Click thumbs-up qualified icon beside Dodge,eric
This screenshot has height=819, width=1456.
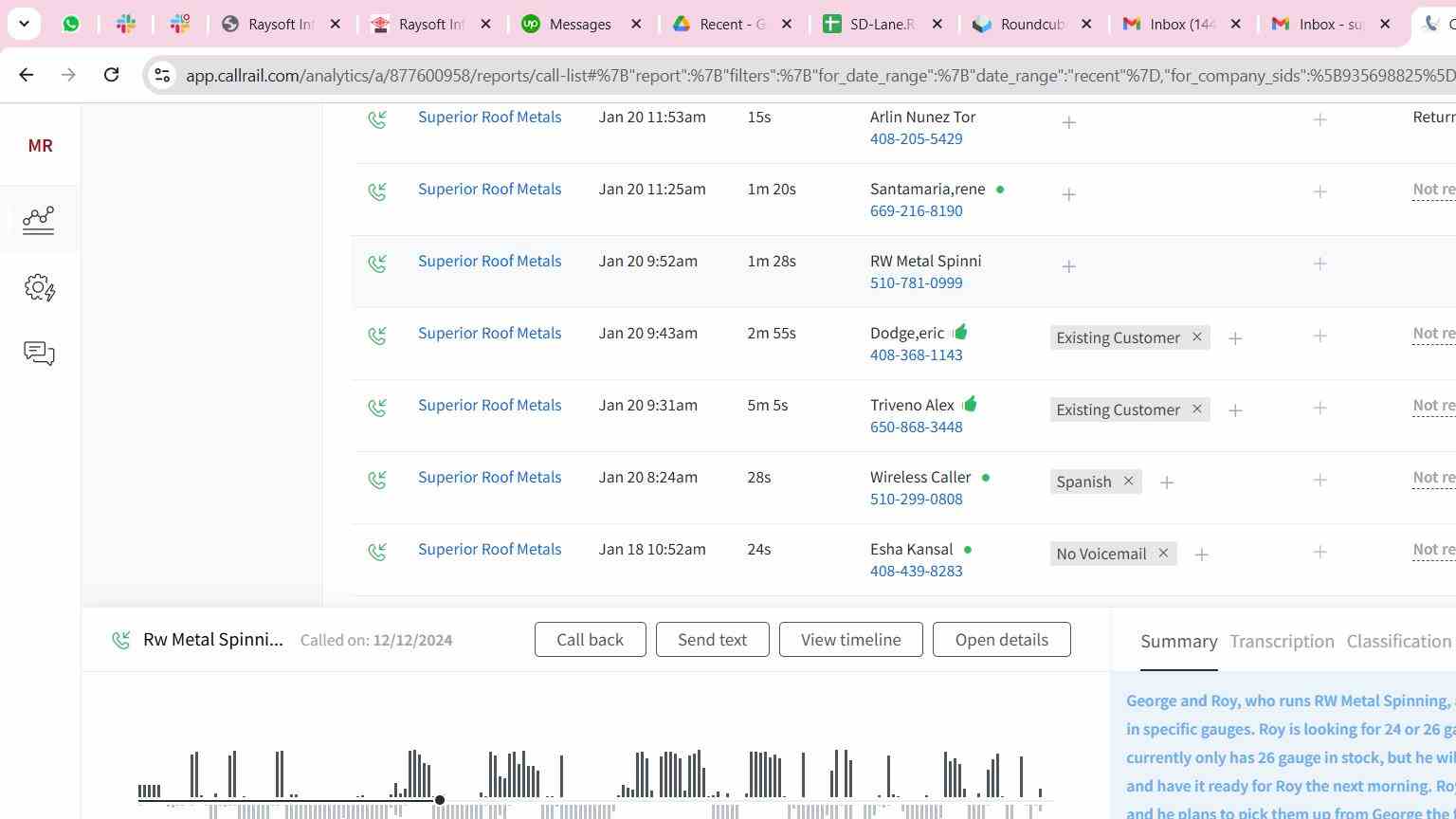click(959, 332)
